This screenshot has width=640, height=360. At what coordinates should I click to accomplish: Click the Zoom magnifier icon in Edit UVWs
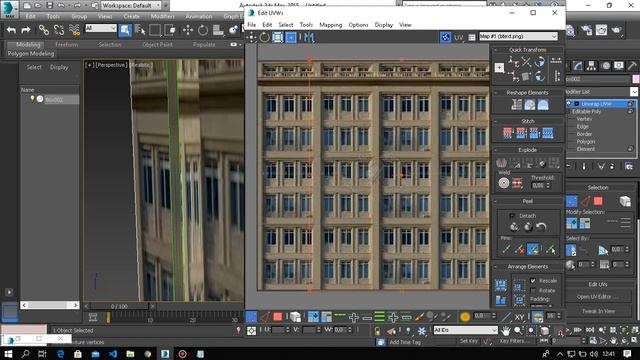pos(518,331)
